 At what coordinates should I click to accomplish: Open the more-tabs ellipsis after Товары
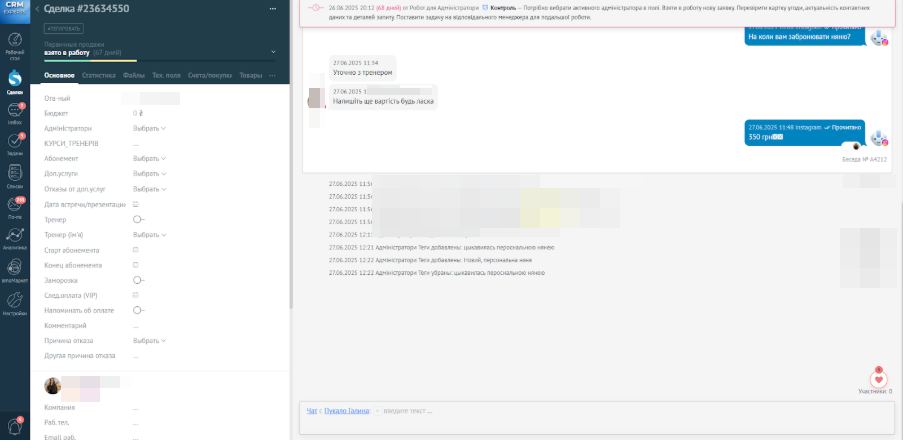tap(272, 76)
